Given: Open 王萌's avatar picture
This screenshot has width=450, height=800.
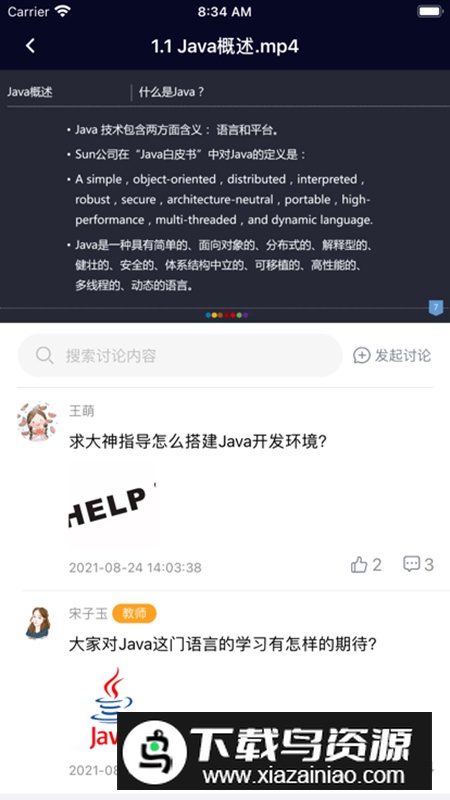Looking at the screenshot, I should (x=37, y=421).
